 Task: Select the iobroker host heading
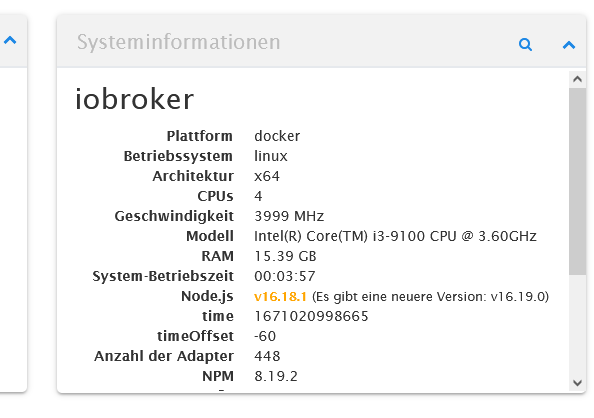point(134,99)
